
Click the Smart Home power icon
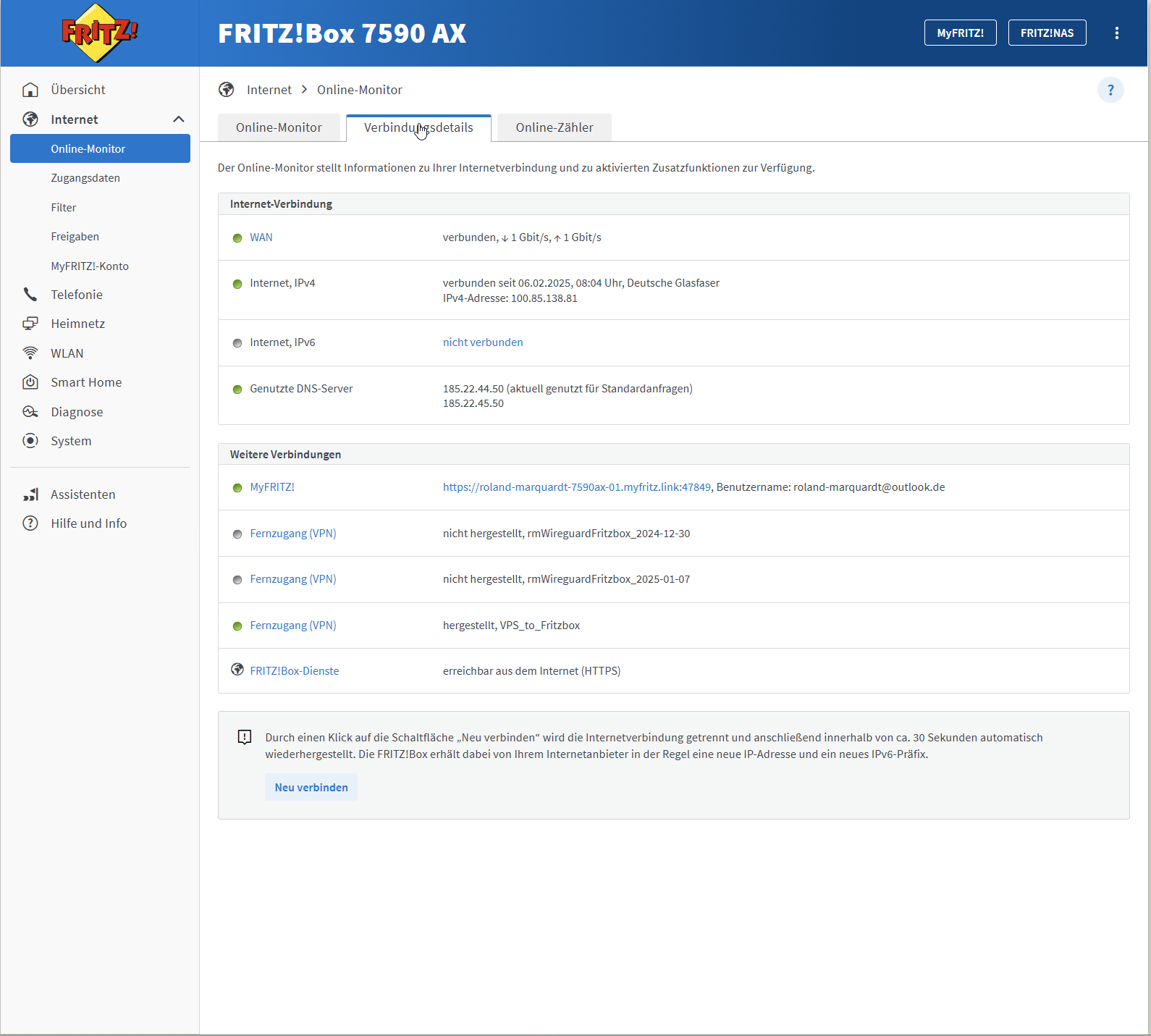point(30,382)
